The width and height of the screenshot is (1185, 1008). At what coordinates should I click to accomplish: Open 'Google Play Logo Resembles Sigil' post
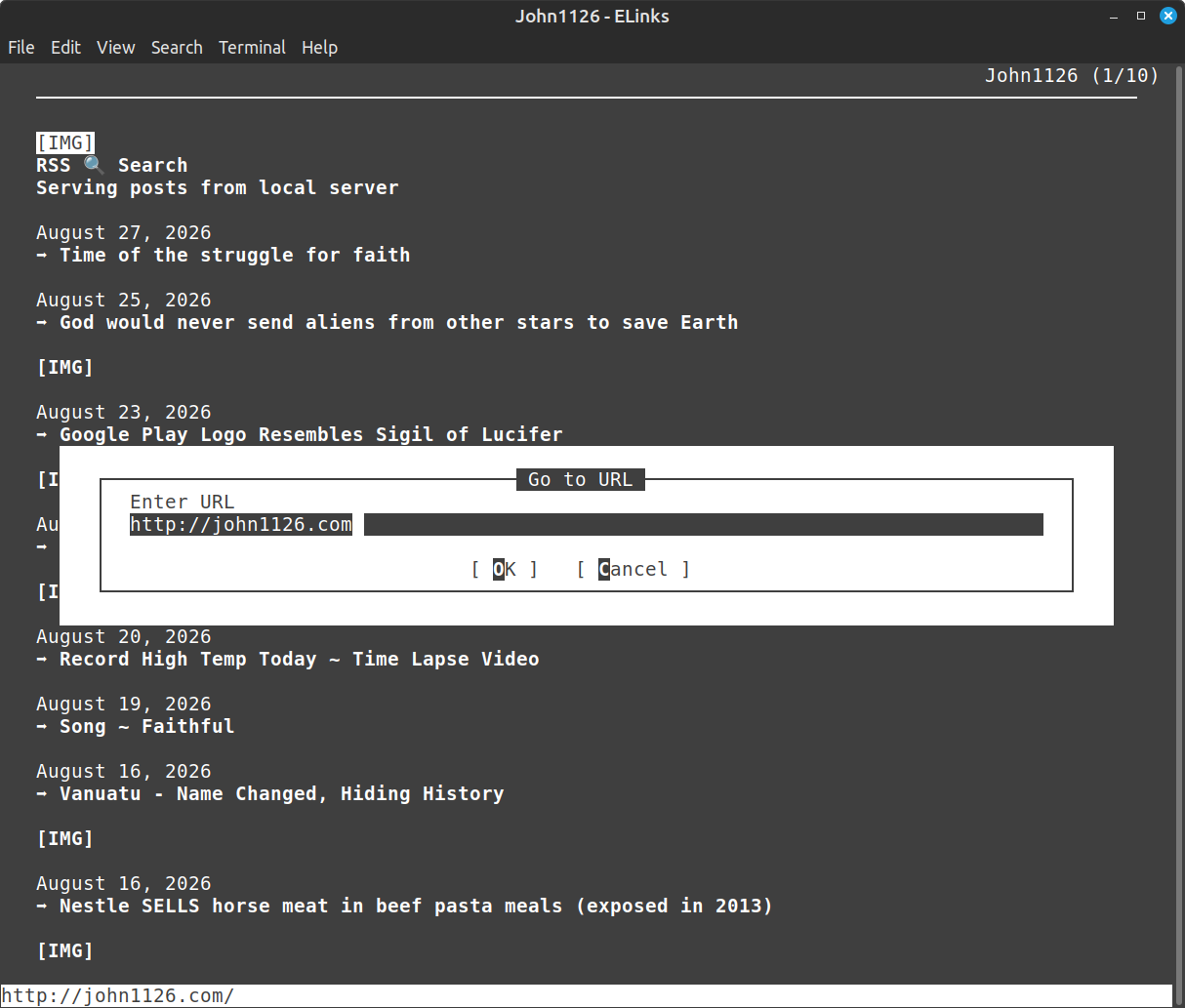[x=310, y=435]
